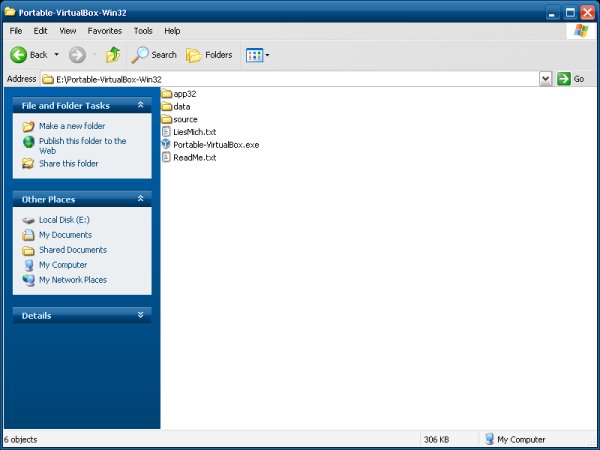Screen dimensions: 600x450
Task: Open the Edit menu
Action: pos(40,31)
